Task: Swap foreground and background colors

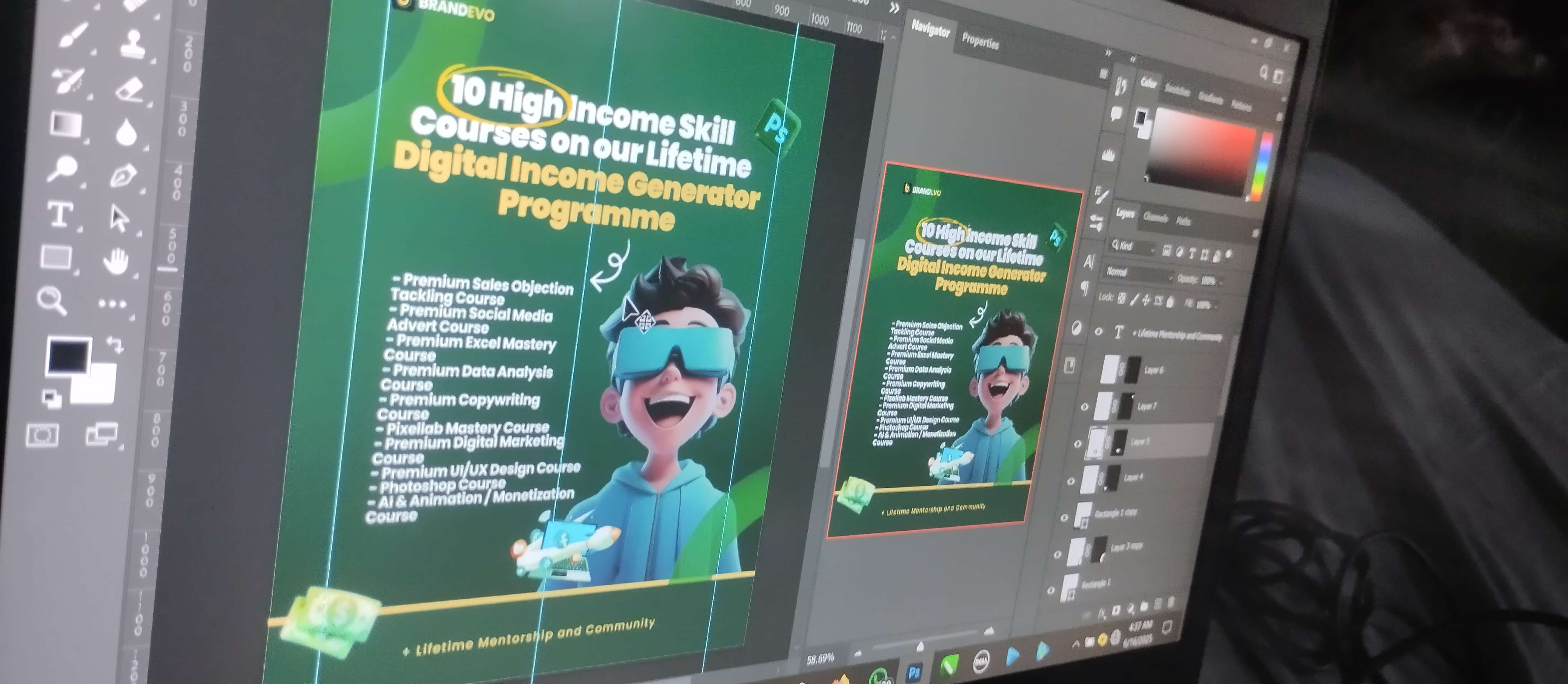Action: [115, 344]
